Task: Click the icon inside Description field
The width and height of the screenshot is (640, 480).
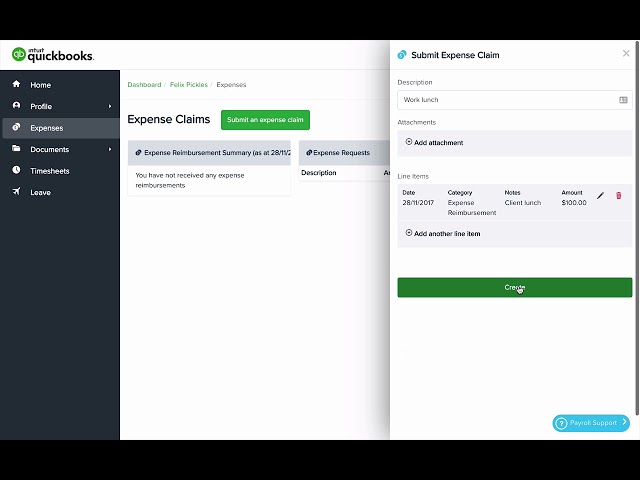Action: click(623, 100)
